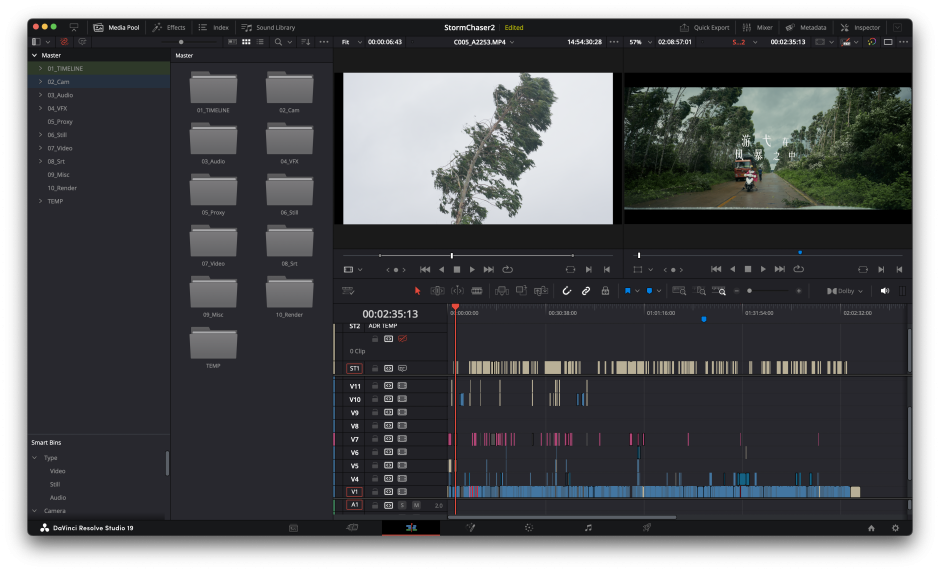Toggle lock on track V11
Viewport: 940px width, 572px height.
coord(375,386)
